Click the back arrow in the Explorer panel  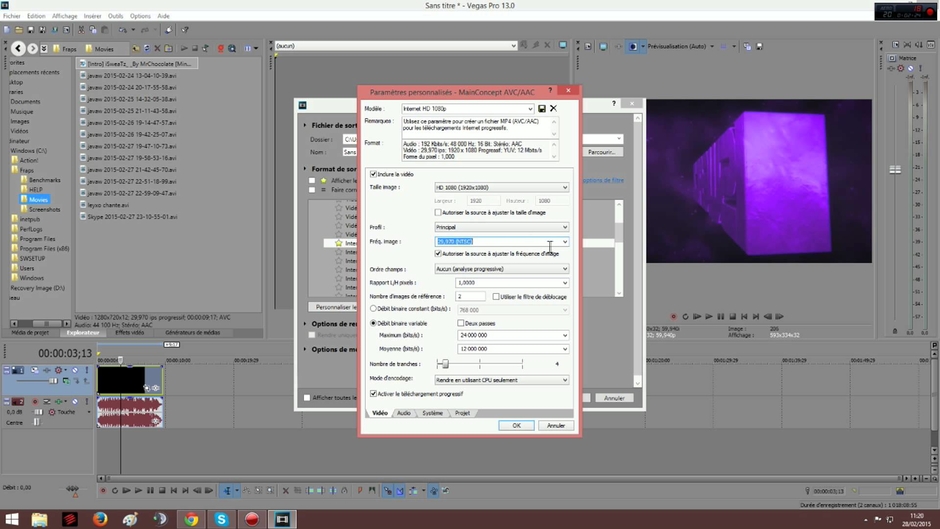click(x=18, y=48)
